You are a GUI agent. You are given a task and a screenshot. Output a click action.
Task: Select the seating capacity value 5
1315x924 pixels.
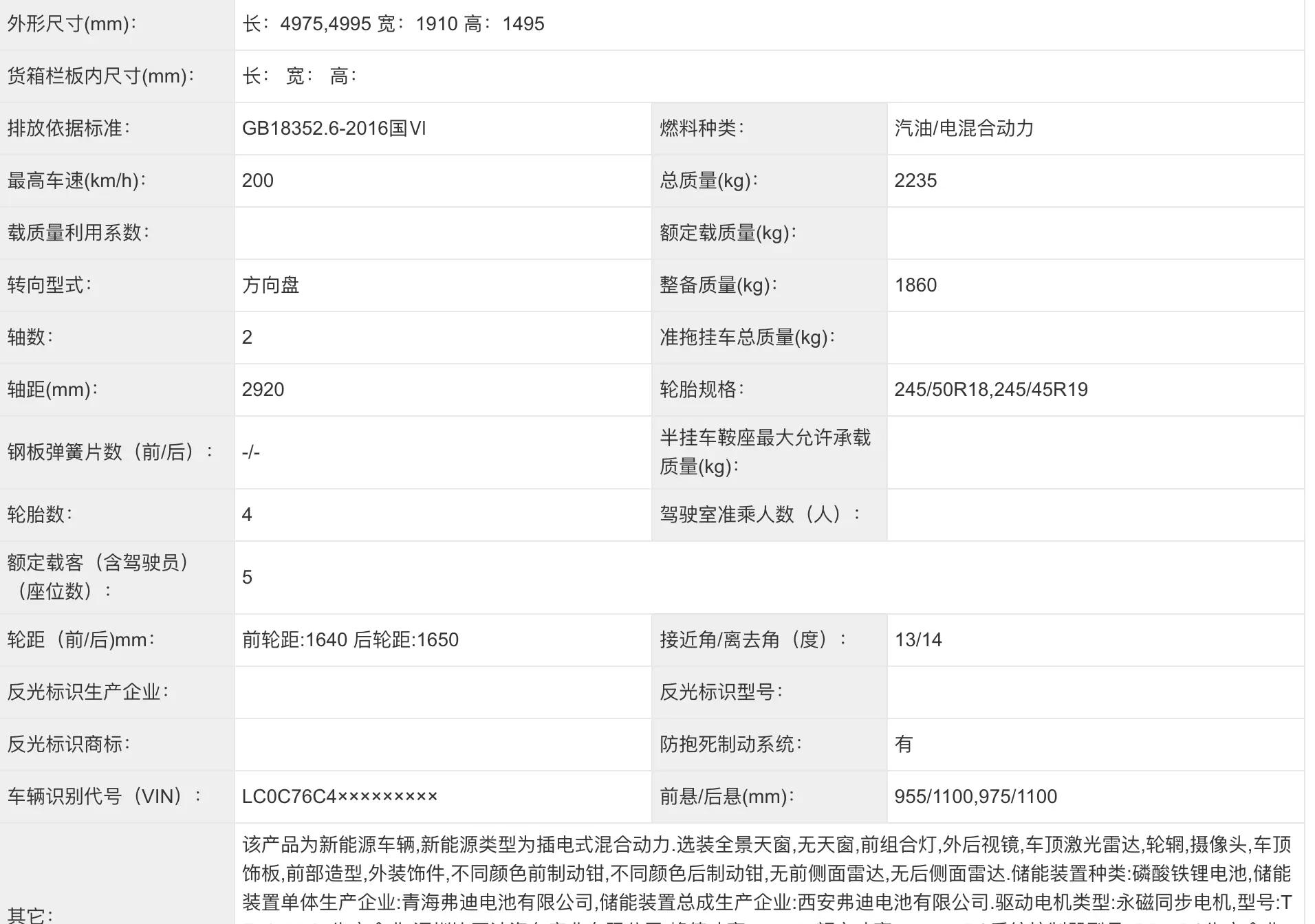point(247,577)
